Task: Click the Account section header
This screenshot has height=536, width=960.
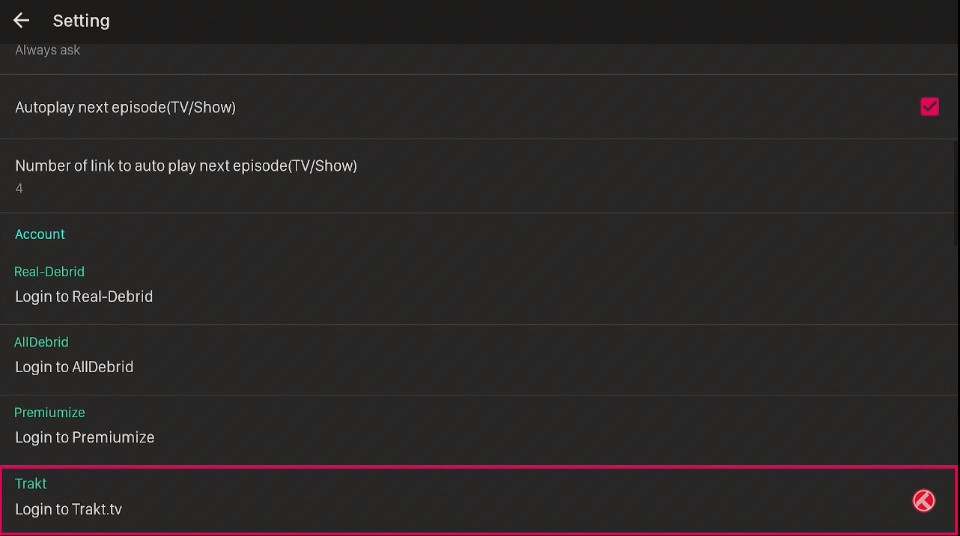Action: click(x=40, y=234)
